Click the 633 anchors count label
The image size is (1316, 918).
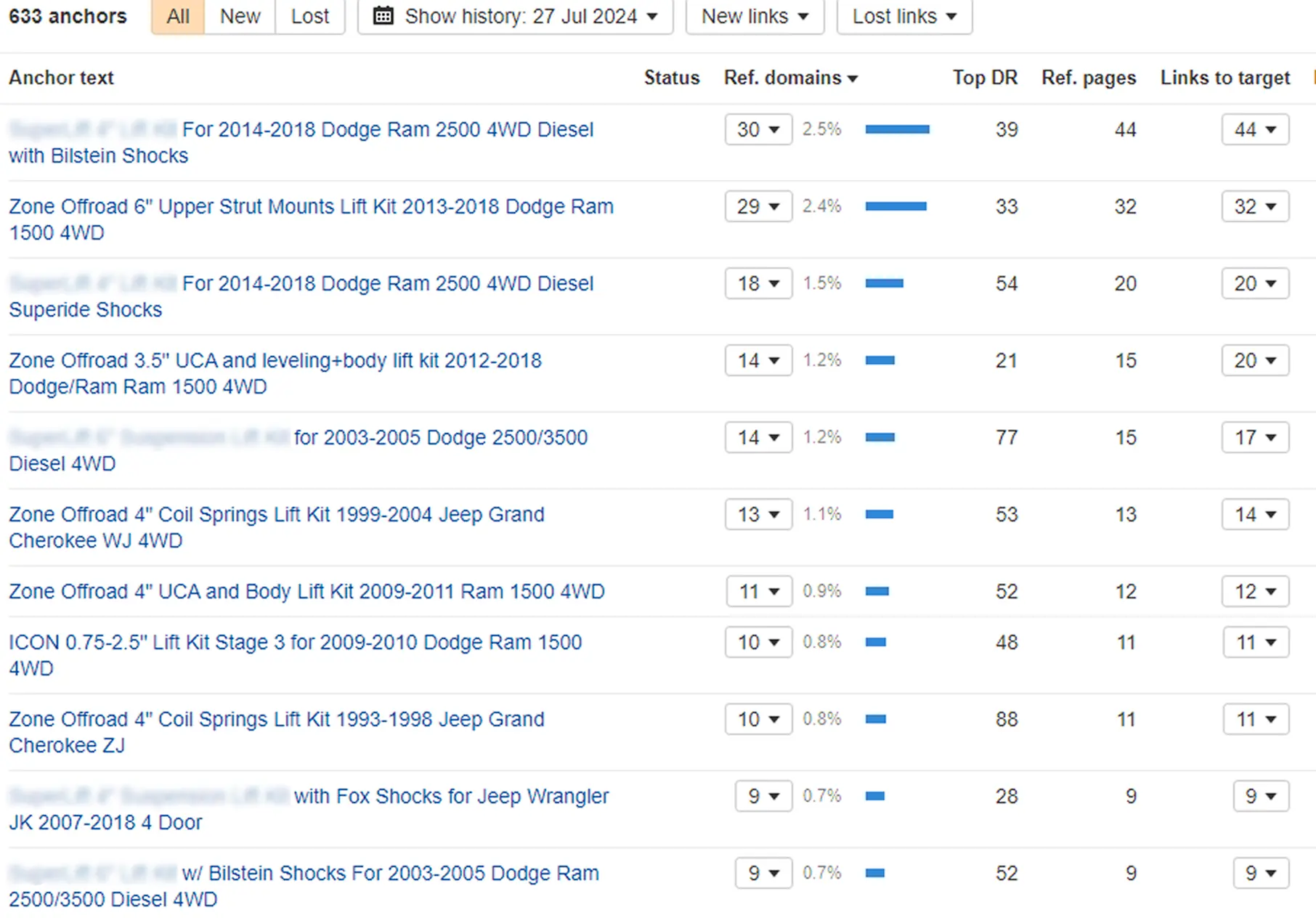pyautogui.click(x=68, y=16)
